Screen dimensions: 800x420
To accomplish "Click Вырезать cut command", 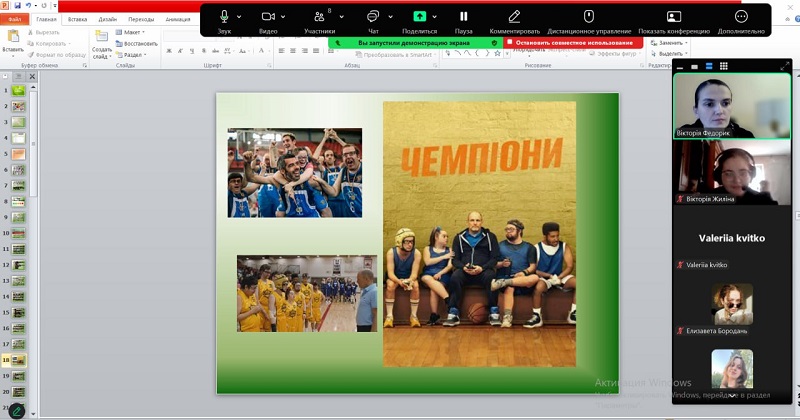I will click(43, 32).
